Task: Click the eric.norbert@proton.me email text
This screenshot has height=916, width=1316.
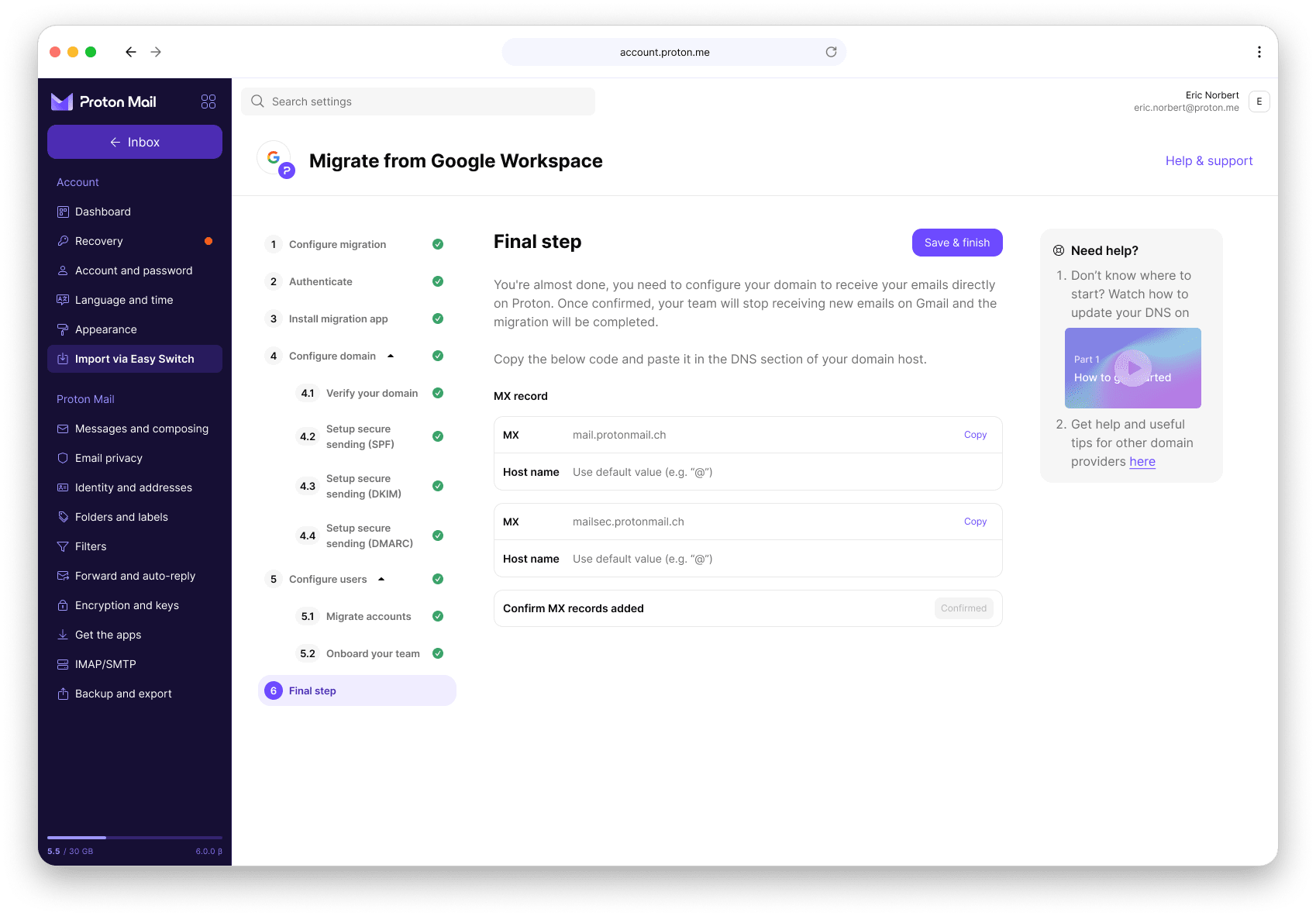Action: [x=1186, y=108]
